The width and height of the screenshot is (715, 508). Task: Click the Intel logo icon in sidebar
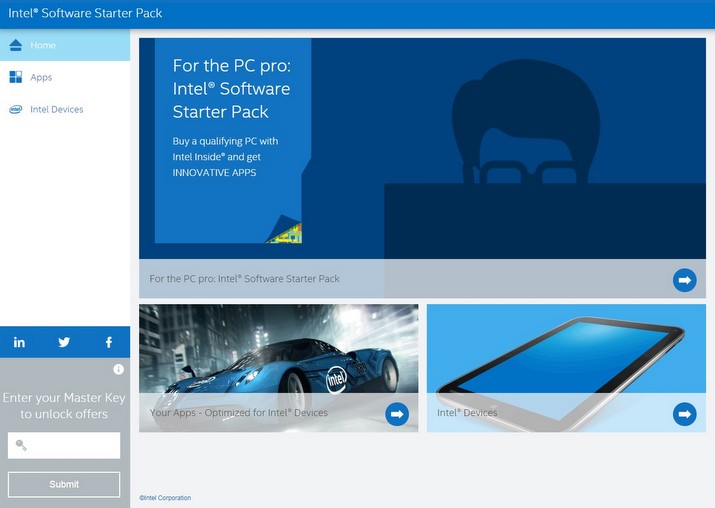[16, 110]
